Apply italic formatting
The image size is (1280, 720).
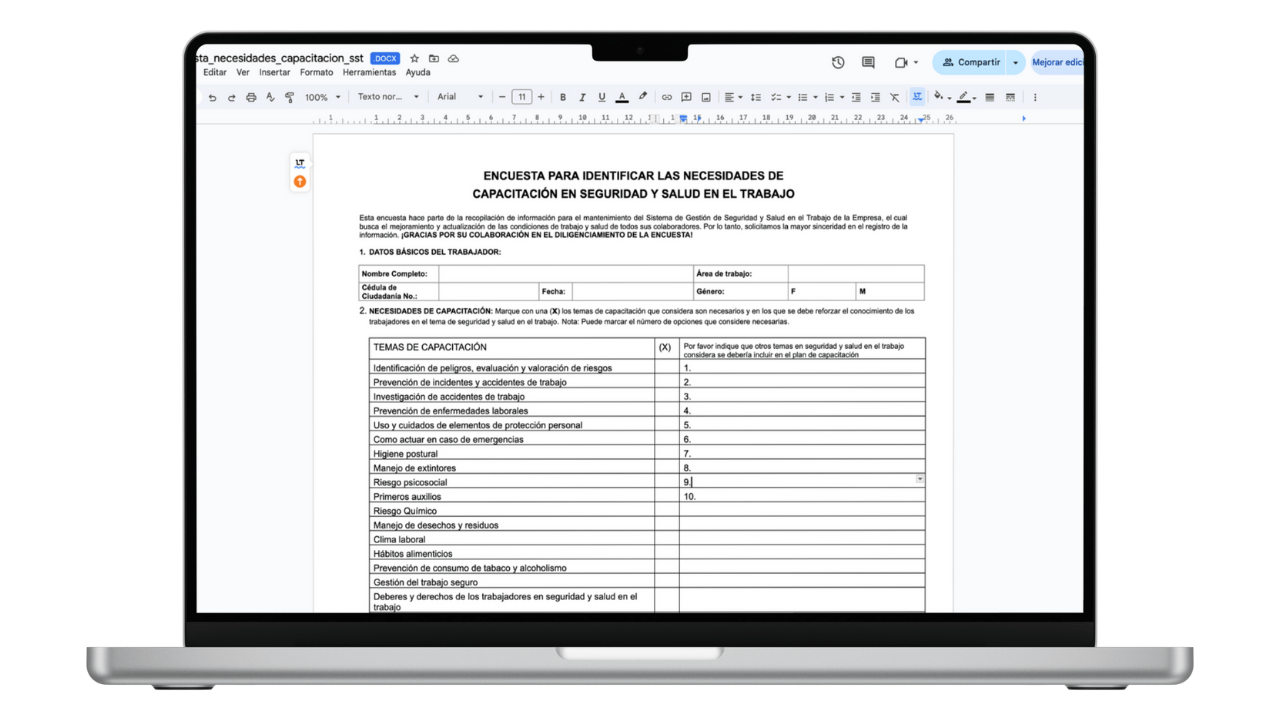(582, 96)
